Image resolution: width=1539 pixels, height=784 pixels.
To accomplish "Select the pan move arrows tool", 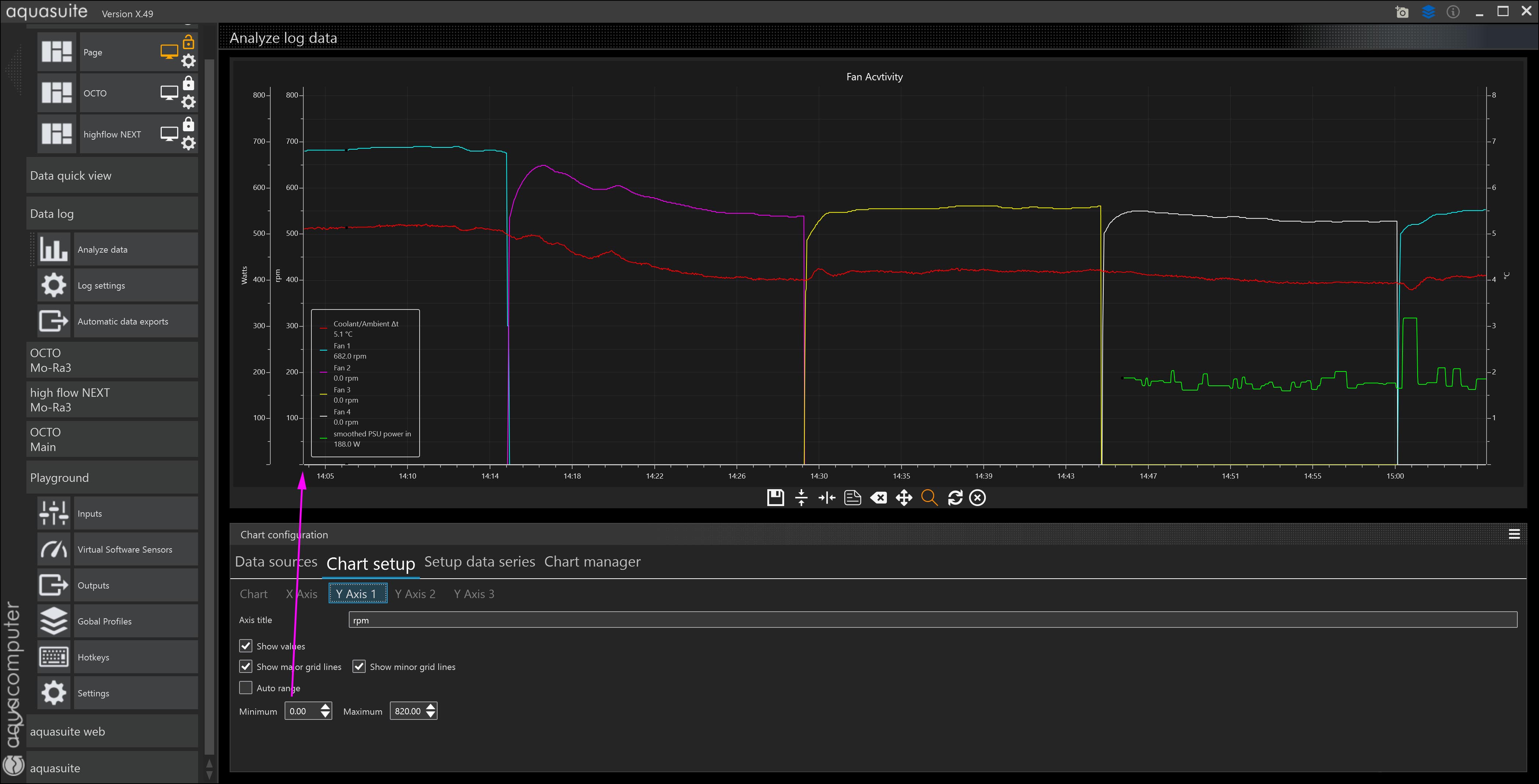I will click(x=904, y=497).
